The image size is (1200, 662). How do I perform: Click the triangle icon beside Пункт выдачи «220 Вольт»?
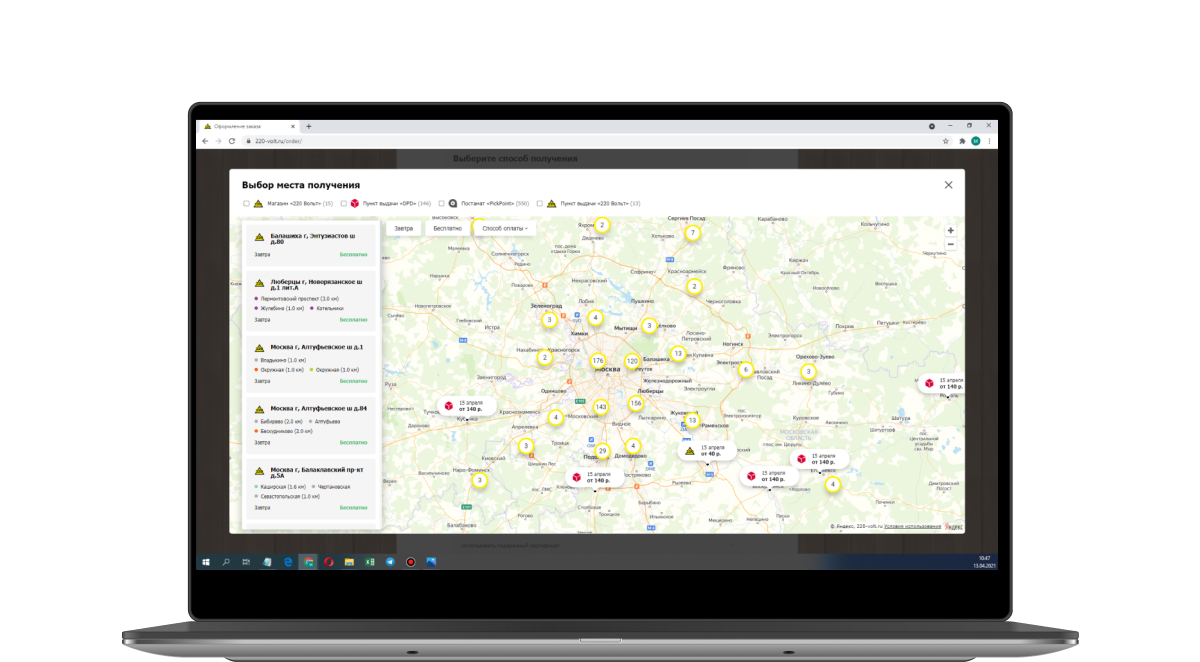point(551,203)
